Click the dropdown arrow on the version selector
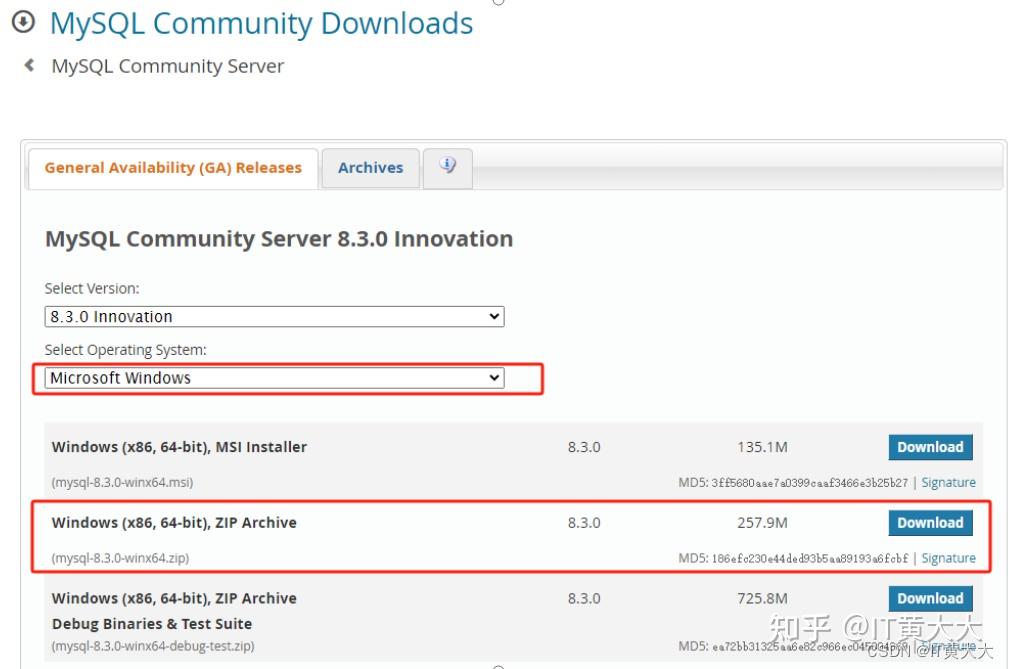 click(494, 316)
